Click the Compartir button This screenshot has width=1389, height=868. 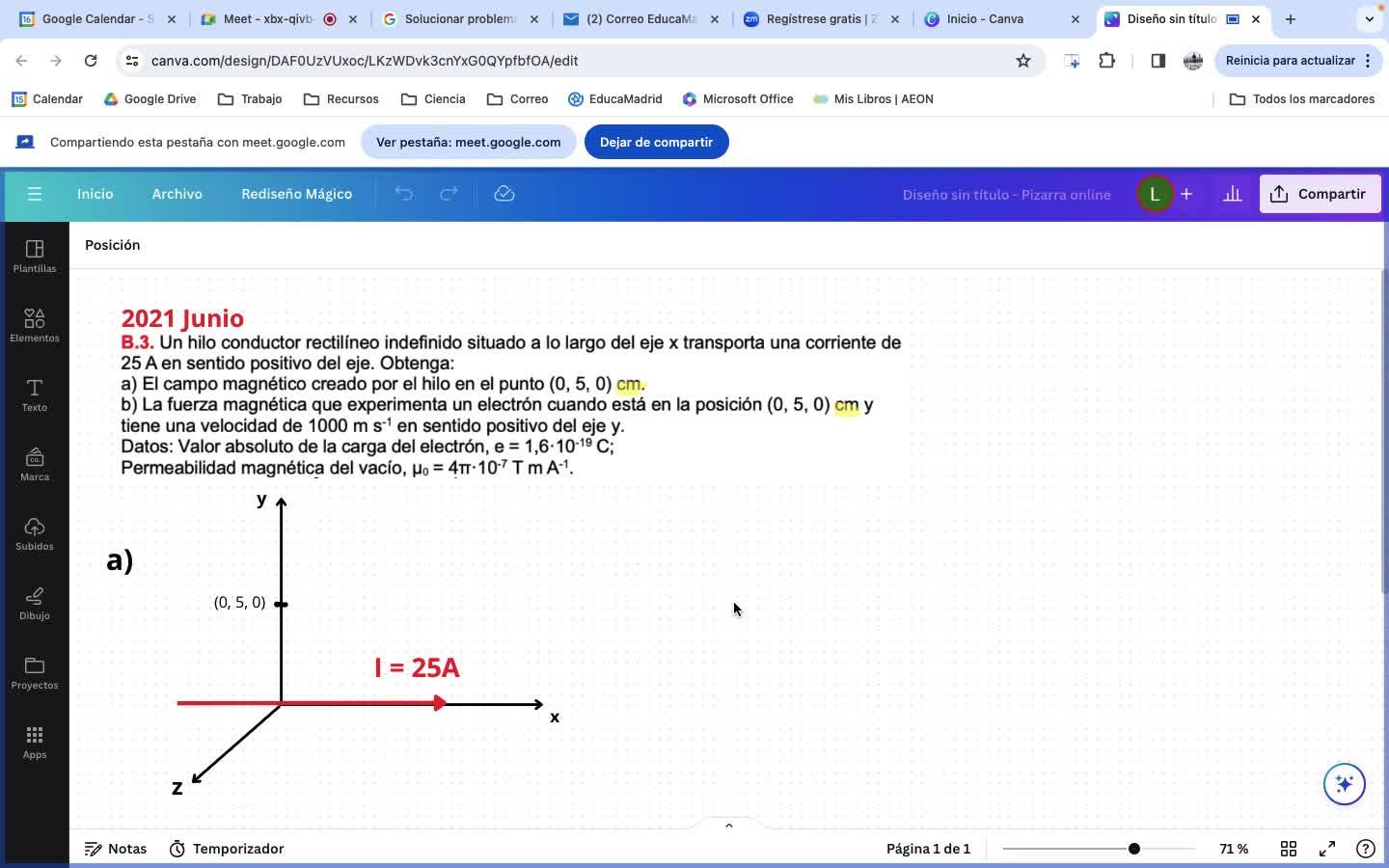1320,194
